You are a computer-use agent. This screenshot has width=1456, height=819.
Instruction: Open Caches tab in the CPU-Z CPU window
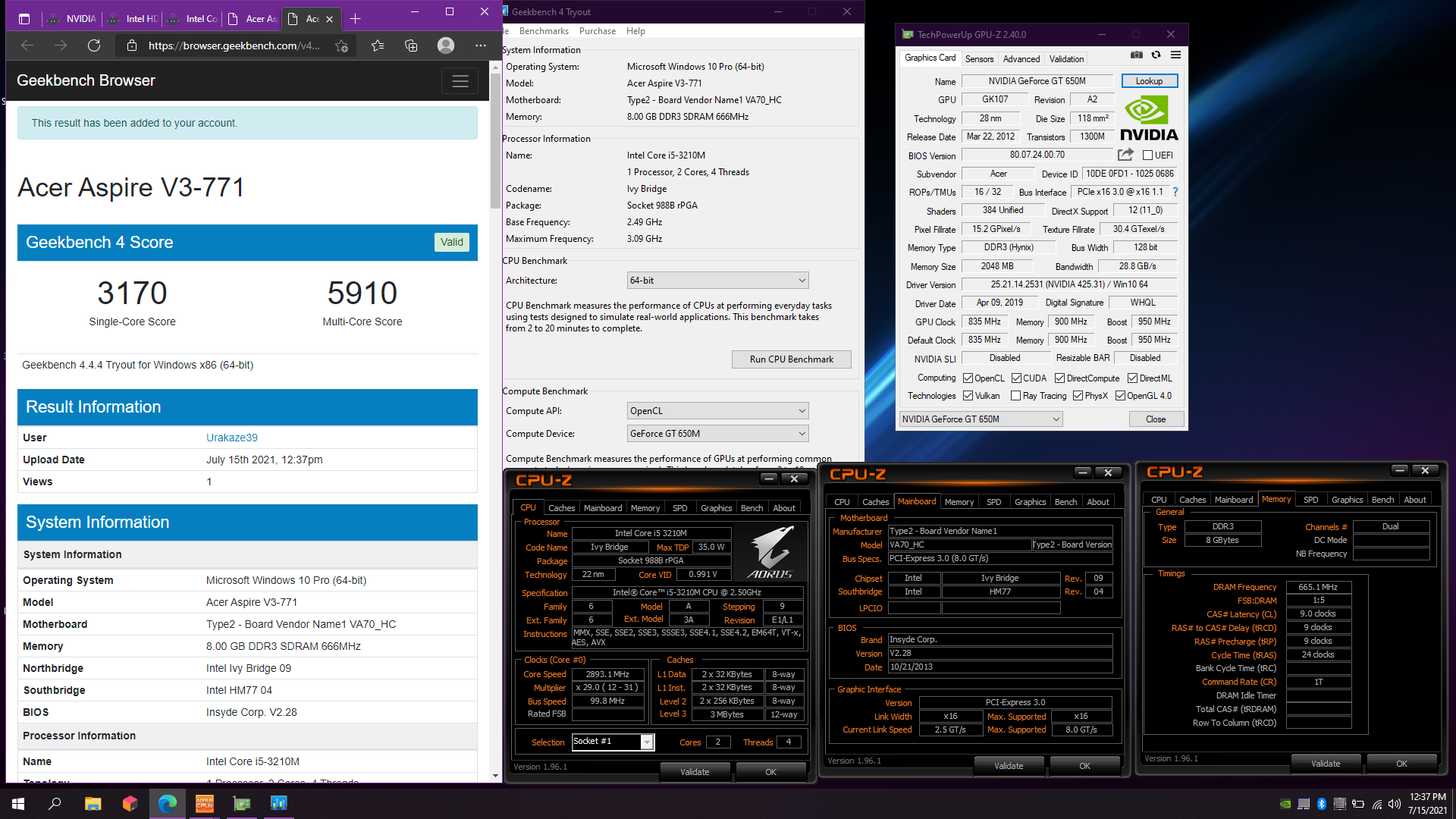561,508
